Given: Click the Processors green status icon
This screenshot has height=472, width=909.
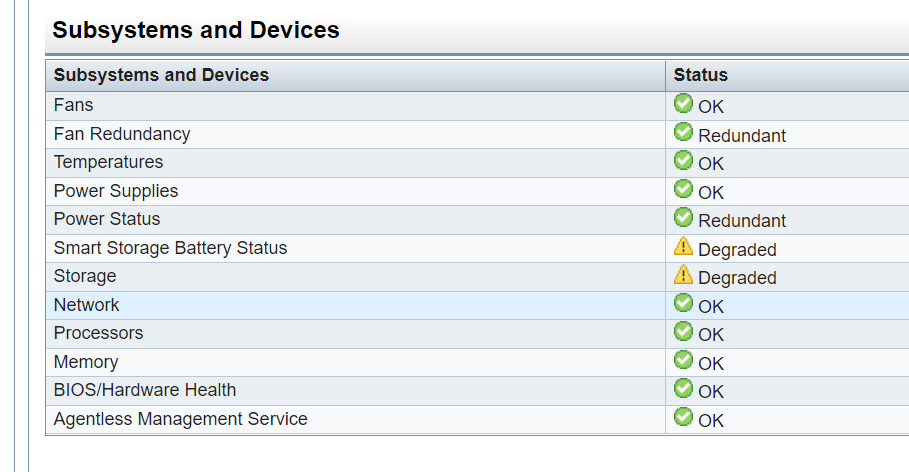Looking at the screenshot, I should pyautogui.click(x=684, y=331).
